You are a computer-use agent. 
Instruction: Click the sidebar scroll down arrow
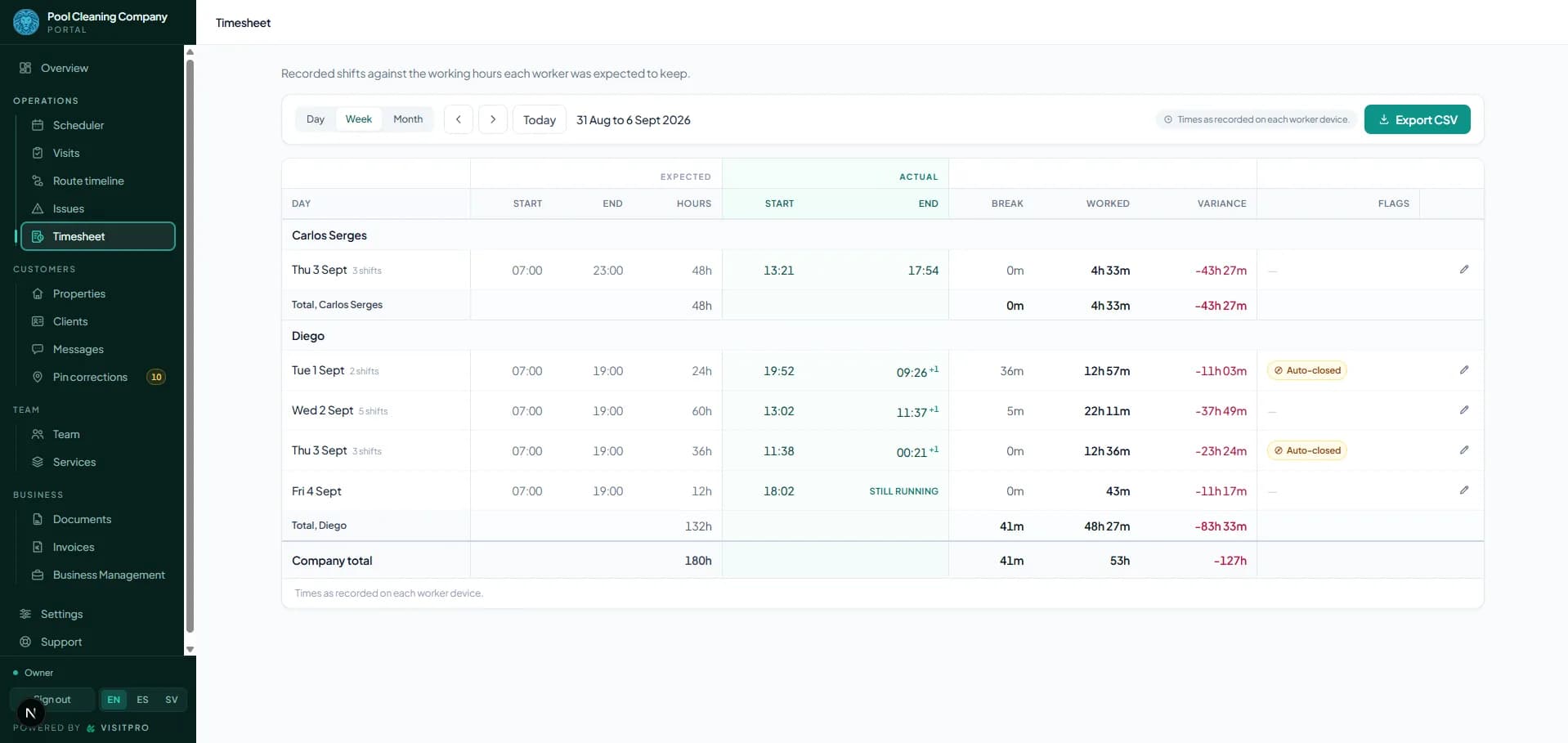[x=190, y=649]
